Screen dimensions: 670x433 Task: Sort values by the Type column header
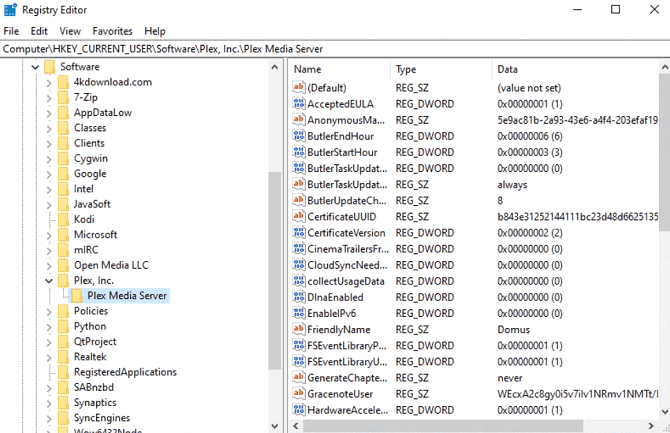click(x=441, y=69)
